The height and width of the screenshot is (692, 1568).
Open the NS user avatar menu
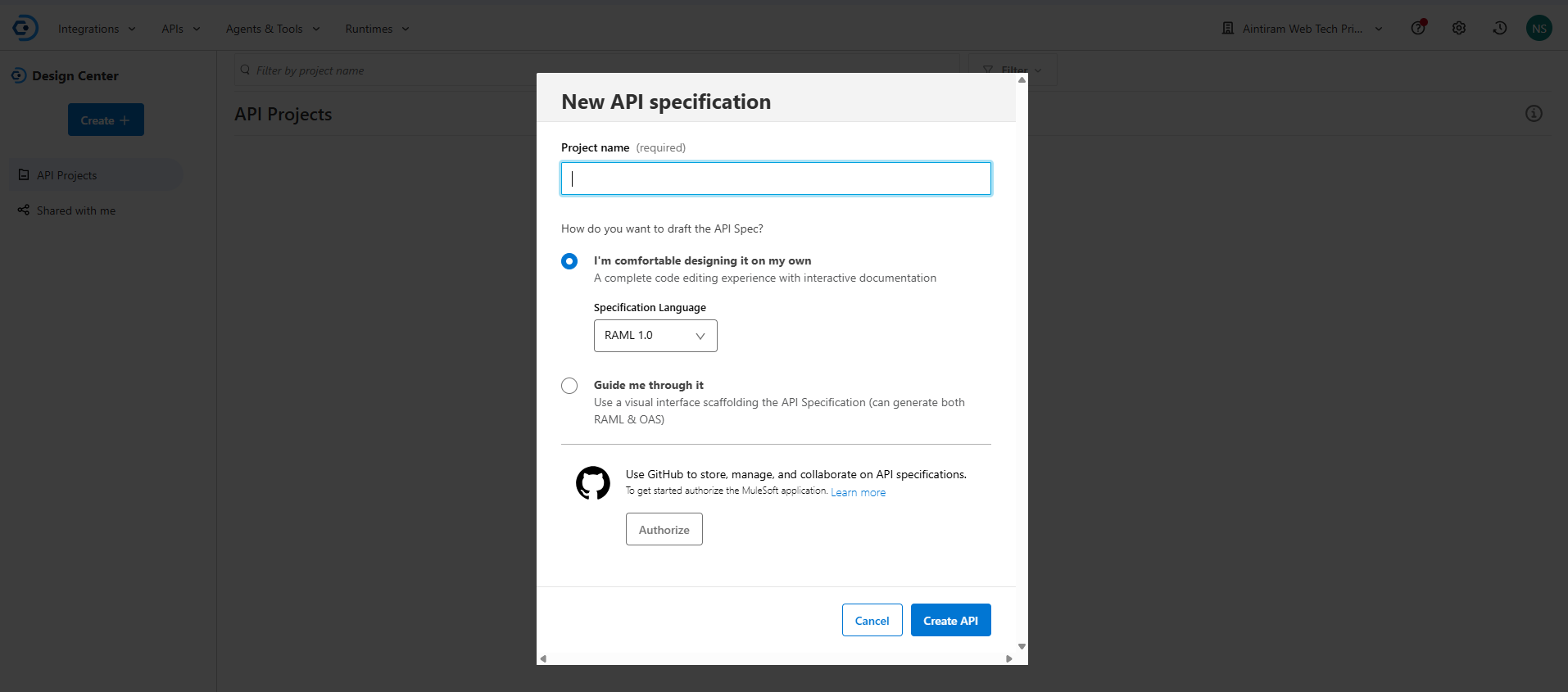pos(1539,28)
